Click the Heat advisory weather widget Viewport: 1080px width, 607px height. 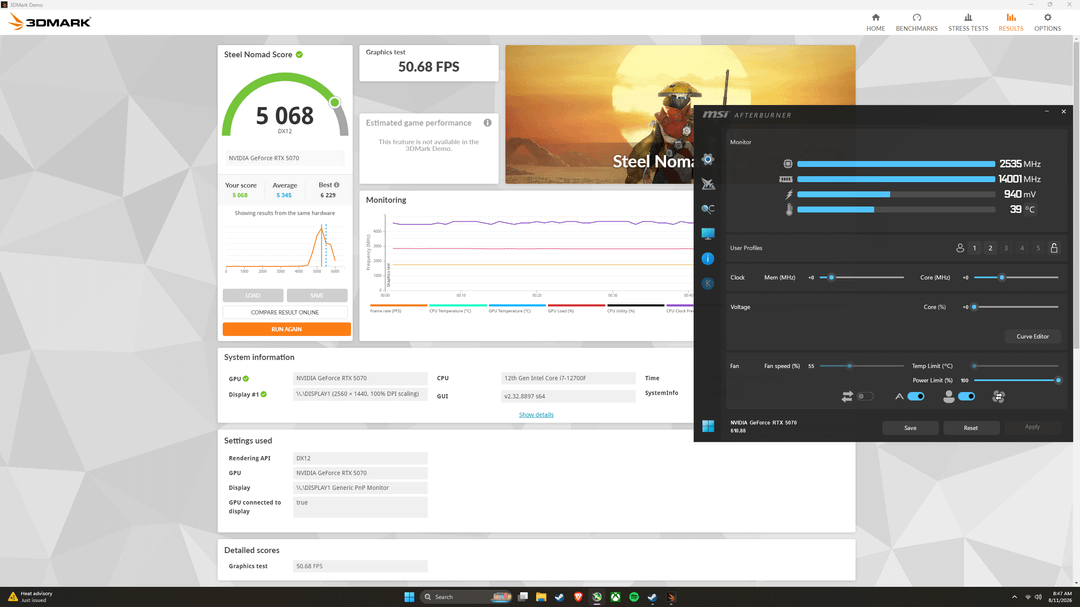31,597
